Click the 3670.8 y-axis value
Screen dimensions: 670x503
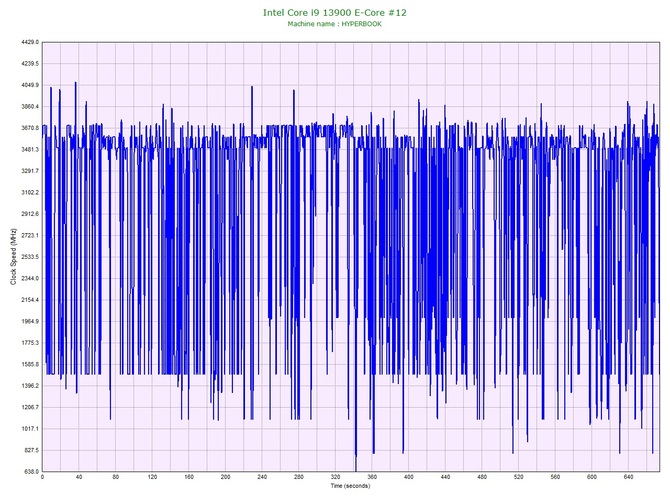click(x=30, y=128)
